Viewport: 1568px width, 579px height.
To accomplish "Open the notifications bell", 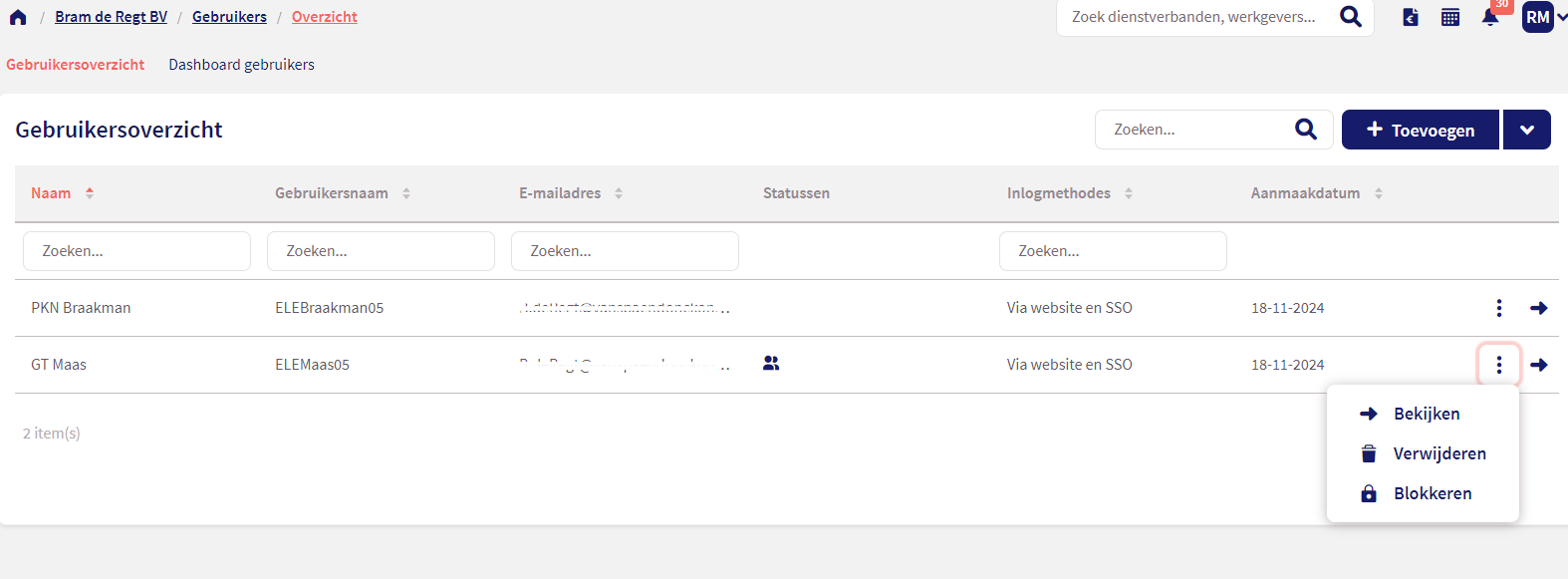I will click(1490, 17).
